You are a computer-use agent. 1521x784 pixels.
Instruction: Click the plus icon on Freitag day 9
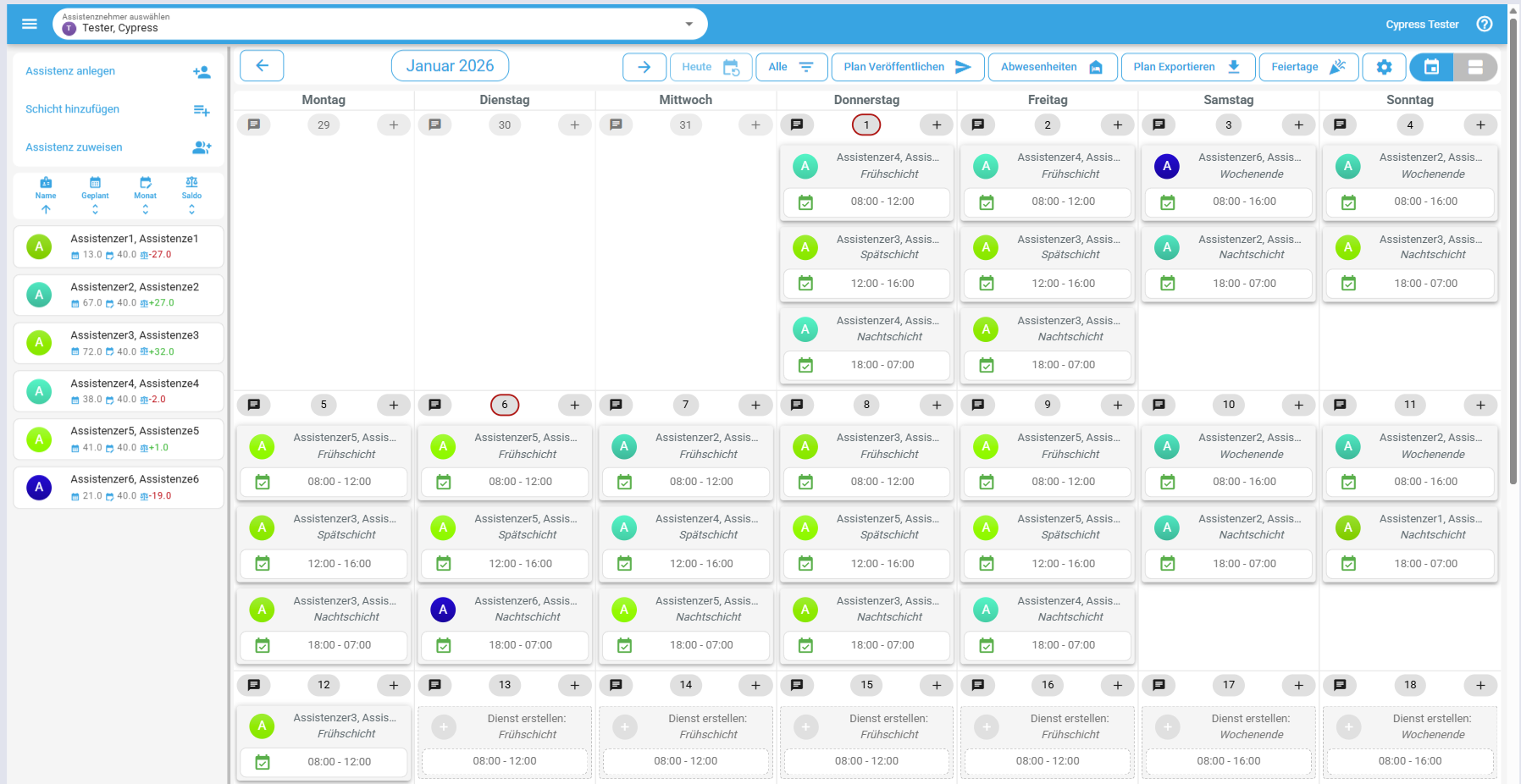(x=1117, y=406)
